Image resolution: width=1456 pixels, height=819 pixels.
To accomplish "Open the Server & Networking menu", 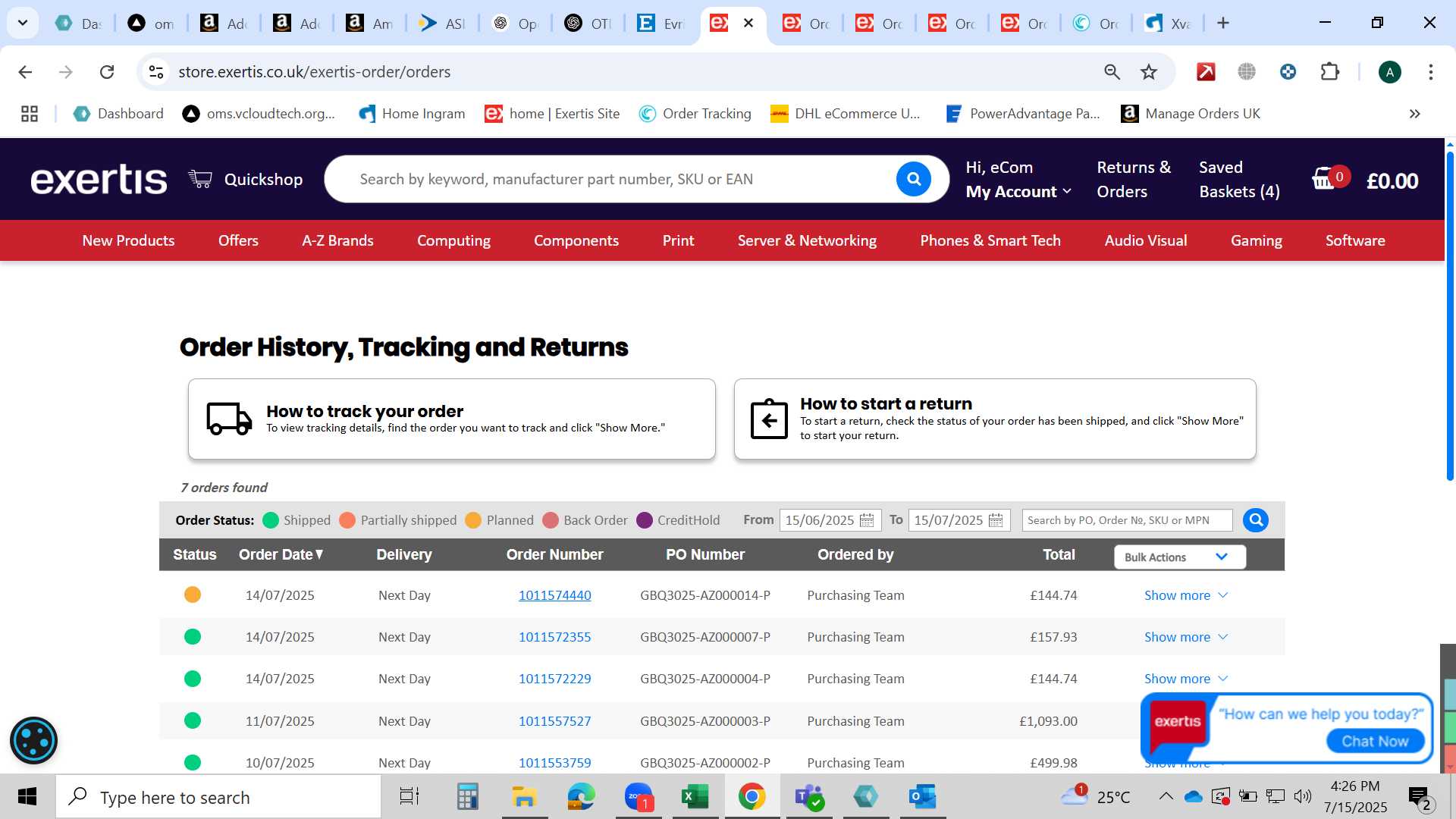I will pyautogui.click(x=807, y=240).
